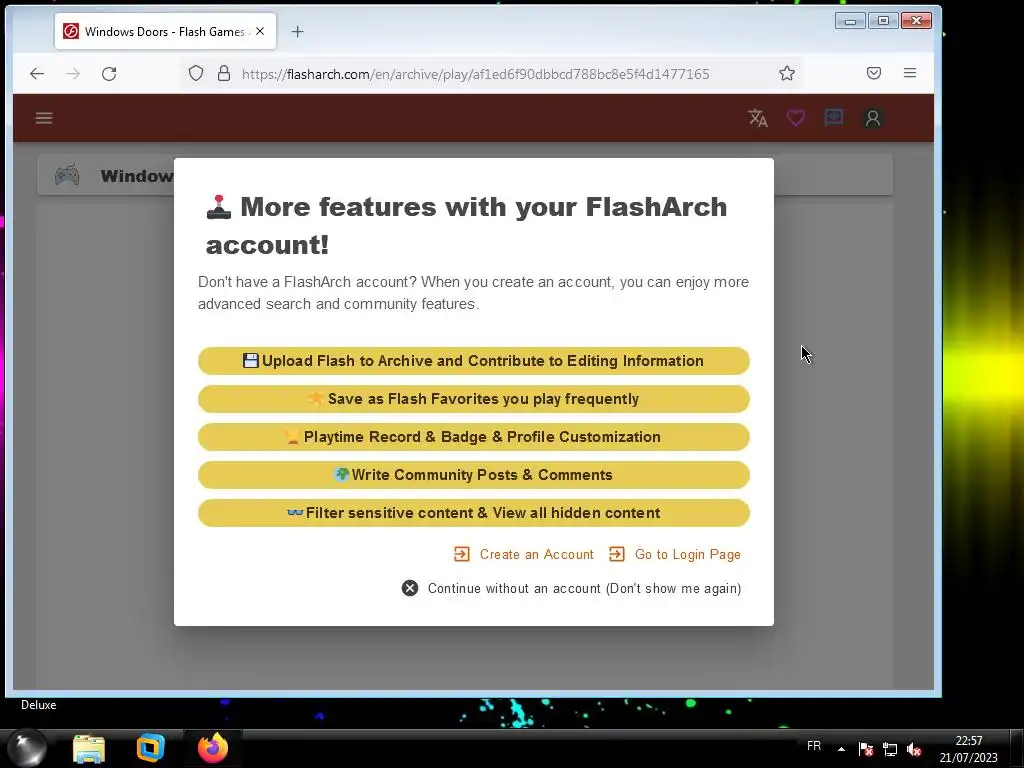The height and width of the screenshot is (768, 1024).
Task: Open the Pocket save icon
Action: (x=874, y=73)
